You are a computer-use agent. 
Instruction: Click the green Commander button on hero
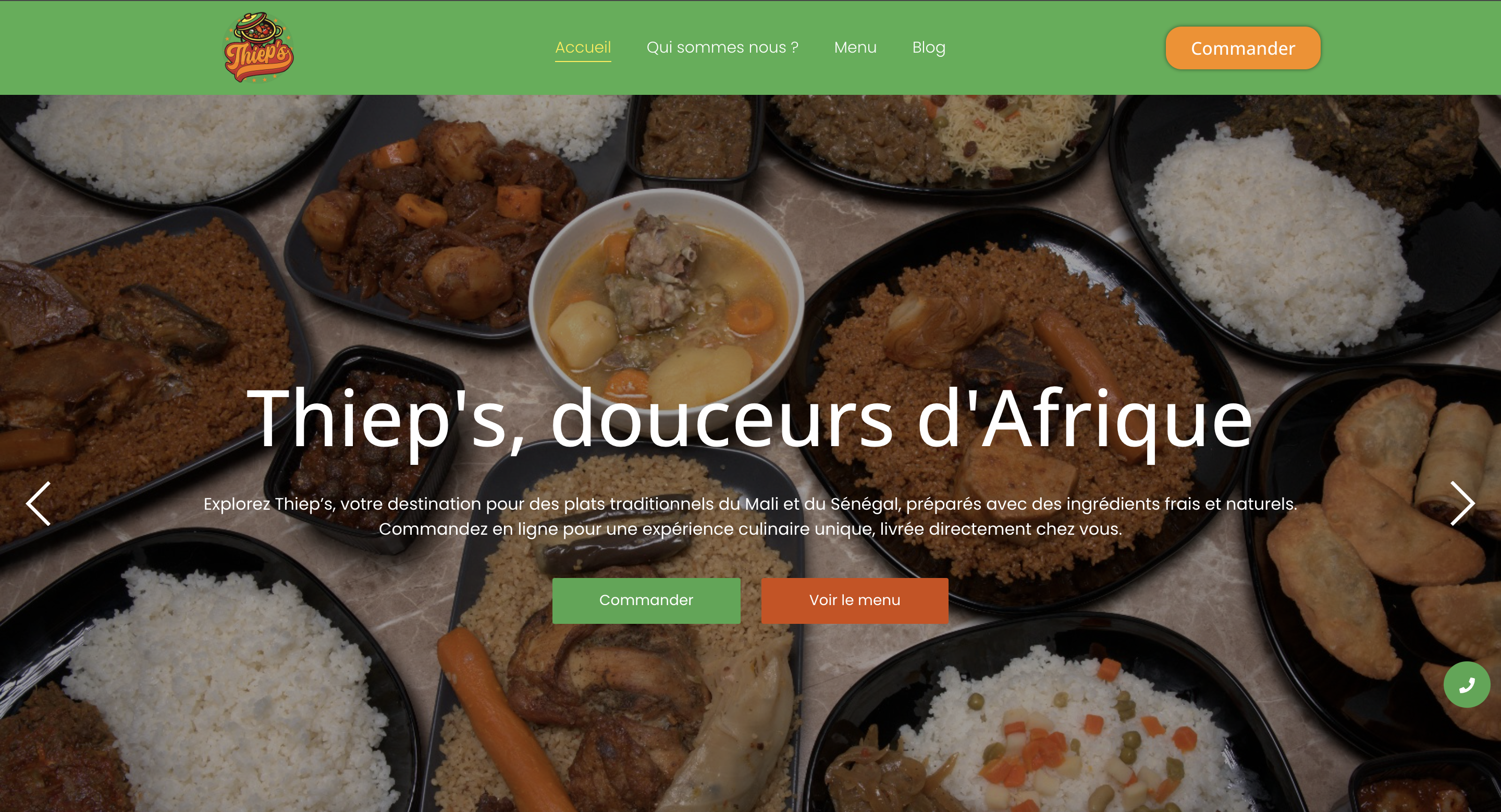coord(646,600)
